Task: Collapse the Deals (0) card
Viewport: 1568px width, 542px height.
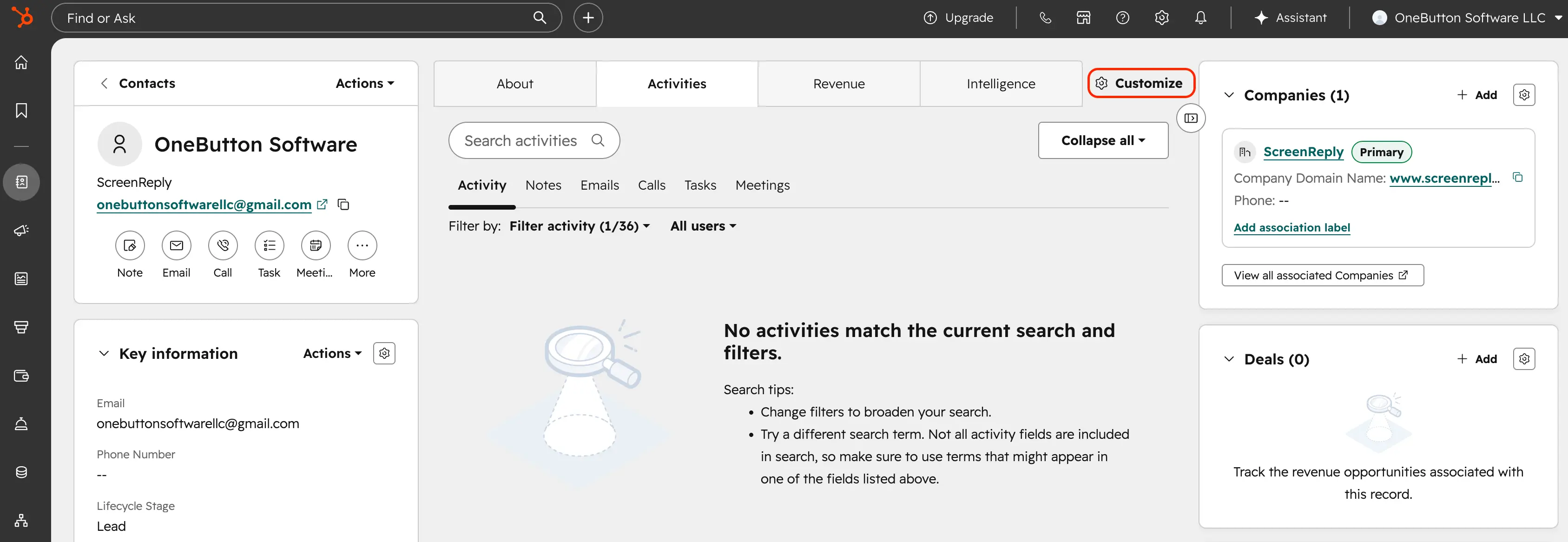Action: click(1229, 359)
